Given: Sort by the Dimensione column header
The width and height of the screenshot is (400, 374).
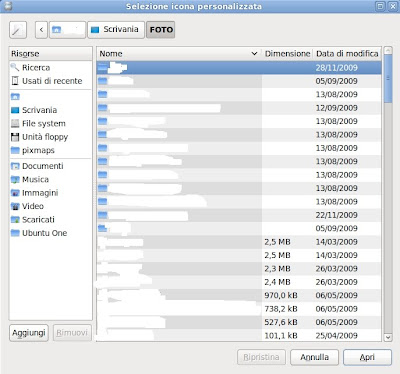Looking at the screenshot, I should pos(287,54).
